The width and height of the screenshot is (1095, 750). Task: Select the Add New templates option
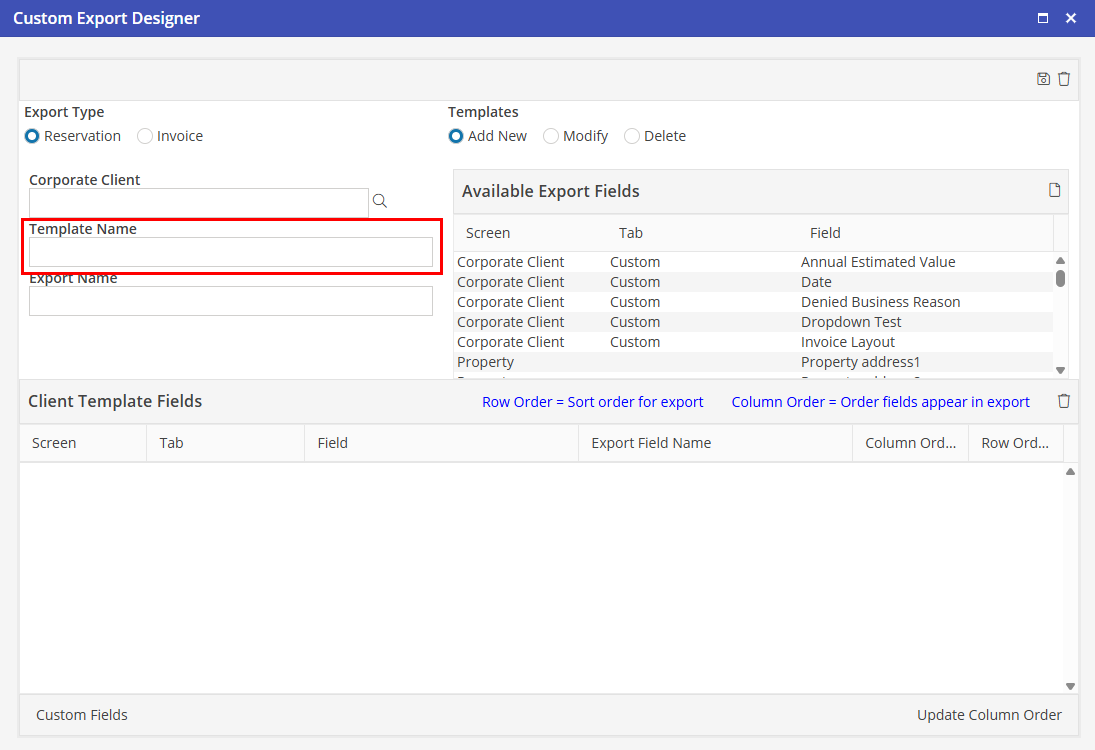[456, 136]
